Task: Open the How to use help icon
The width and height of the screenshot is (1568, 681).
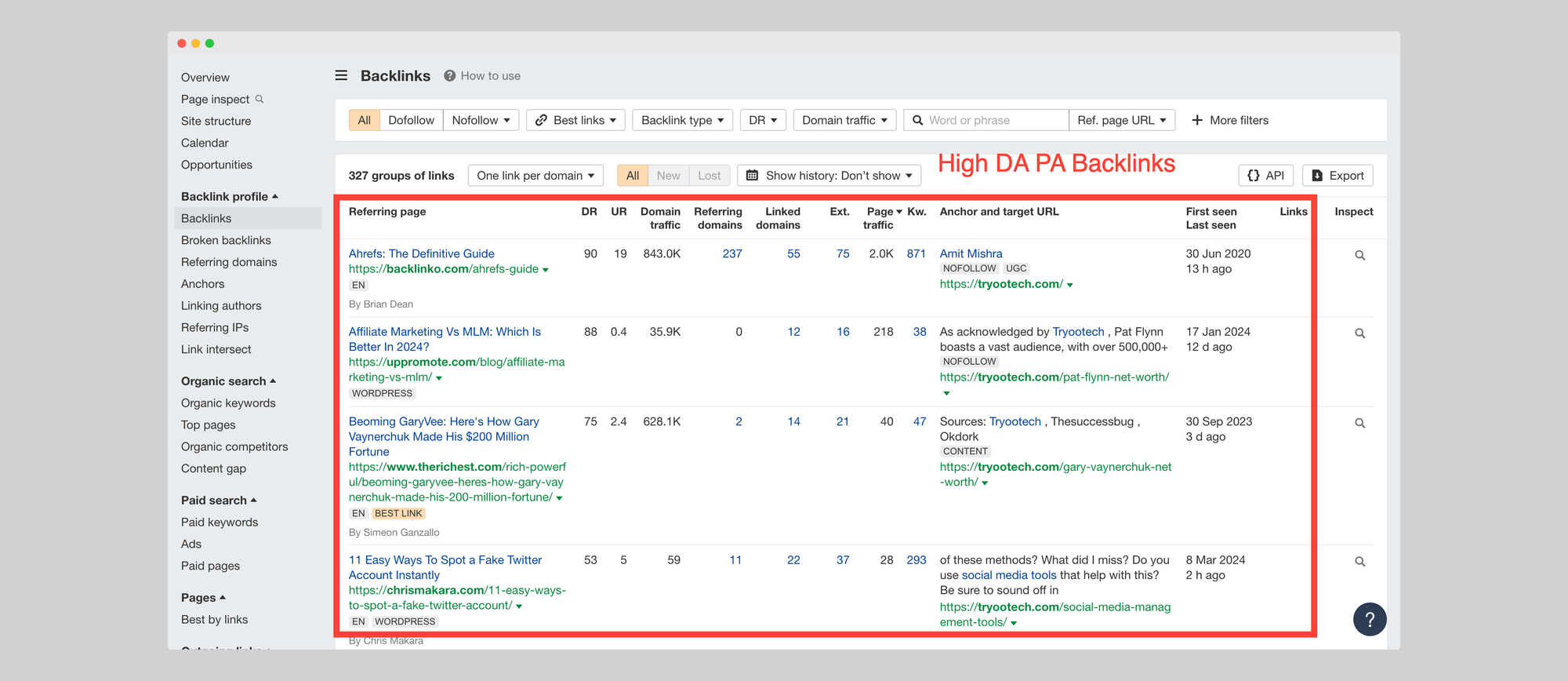Action: pyautogui.click(x=450, y=76)
